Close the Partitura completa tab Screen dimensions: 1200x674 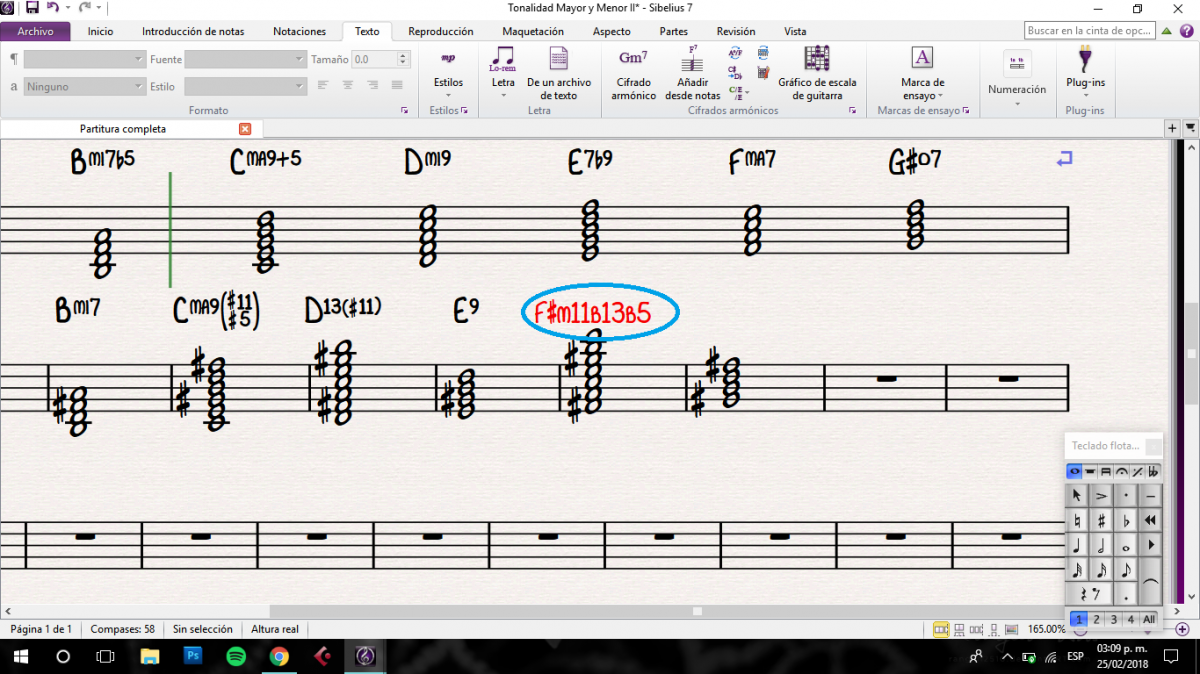pyautogui.click(x=245, y=129)
